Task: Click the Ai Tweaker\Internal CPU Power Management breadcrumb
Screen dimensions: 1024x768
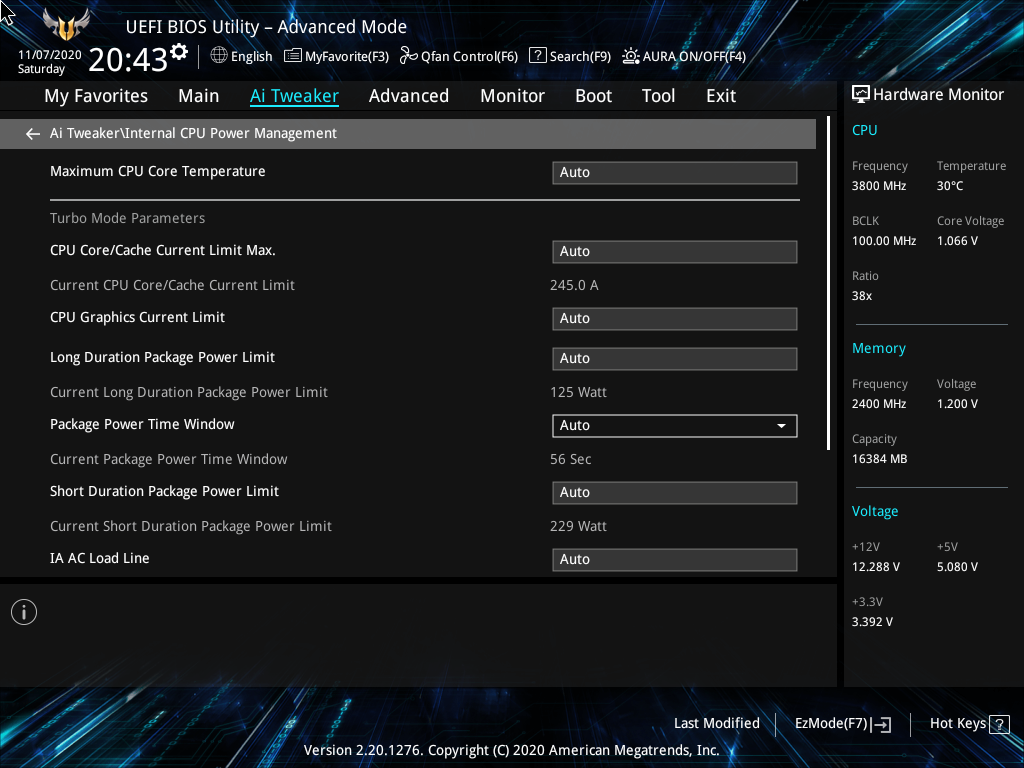Action: tap(193, 133)
